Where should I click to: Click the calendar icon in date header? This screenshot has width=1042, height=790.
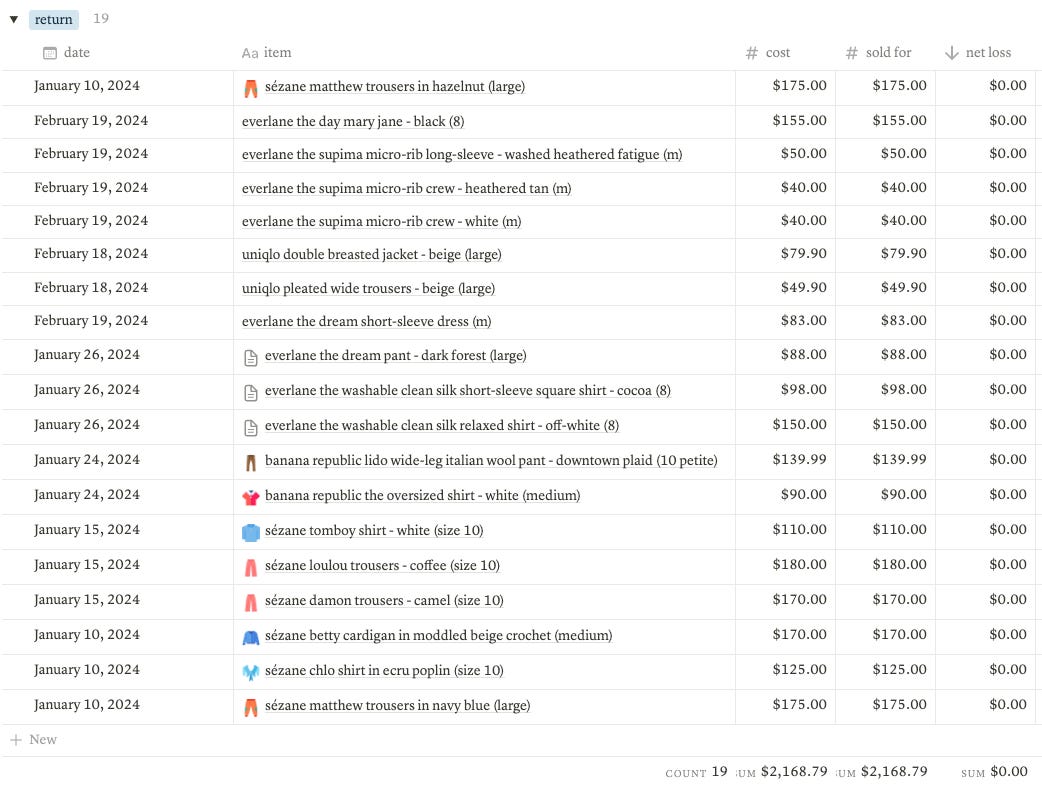(50, 53)
